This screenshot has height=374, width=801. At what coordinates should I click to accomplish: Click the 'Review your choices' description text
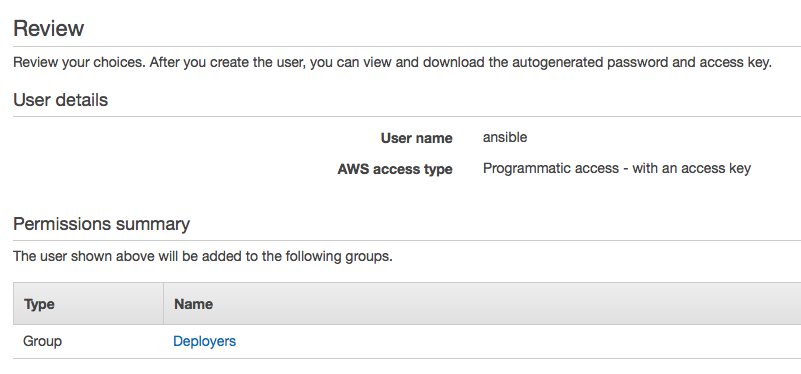(x=392, y=63)
